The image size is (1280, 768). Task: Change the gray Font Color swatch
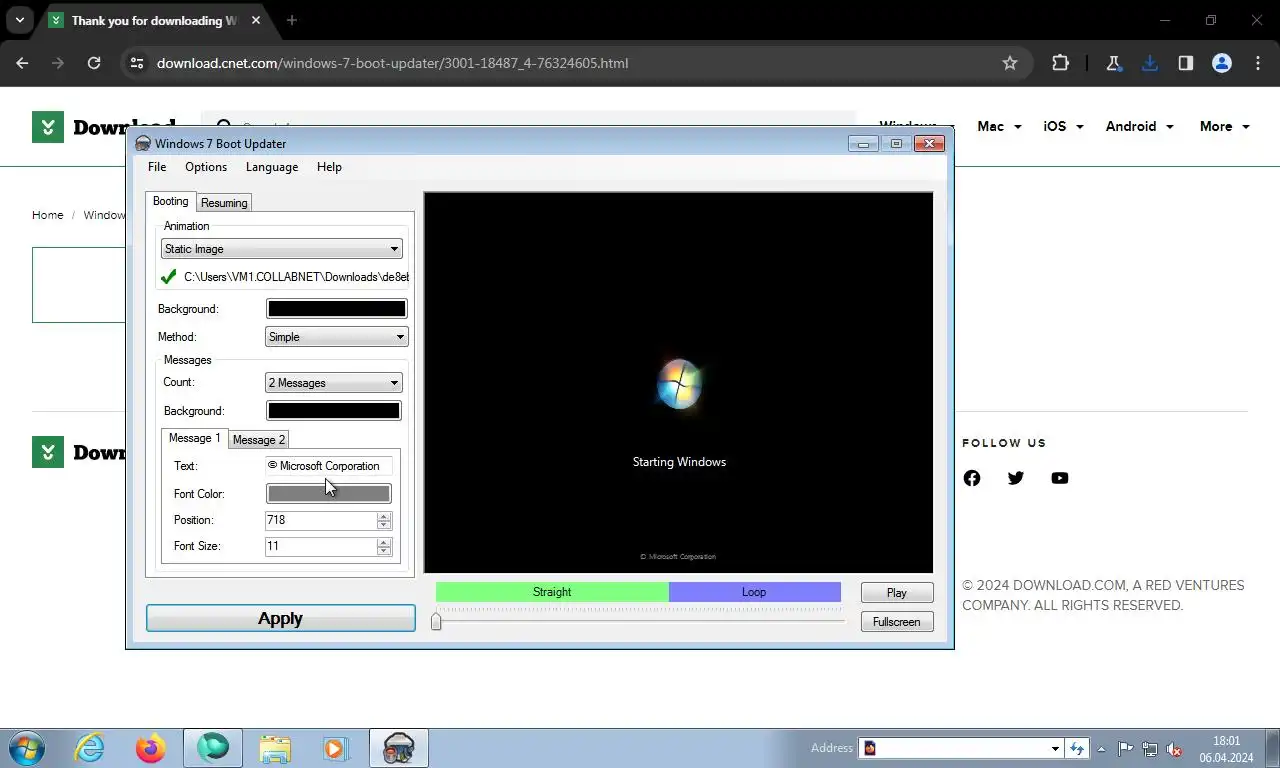328,494
